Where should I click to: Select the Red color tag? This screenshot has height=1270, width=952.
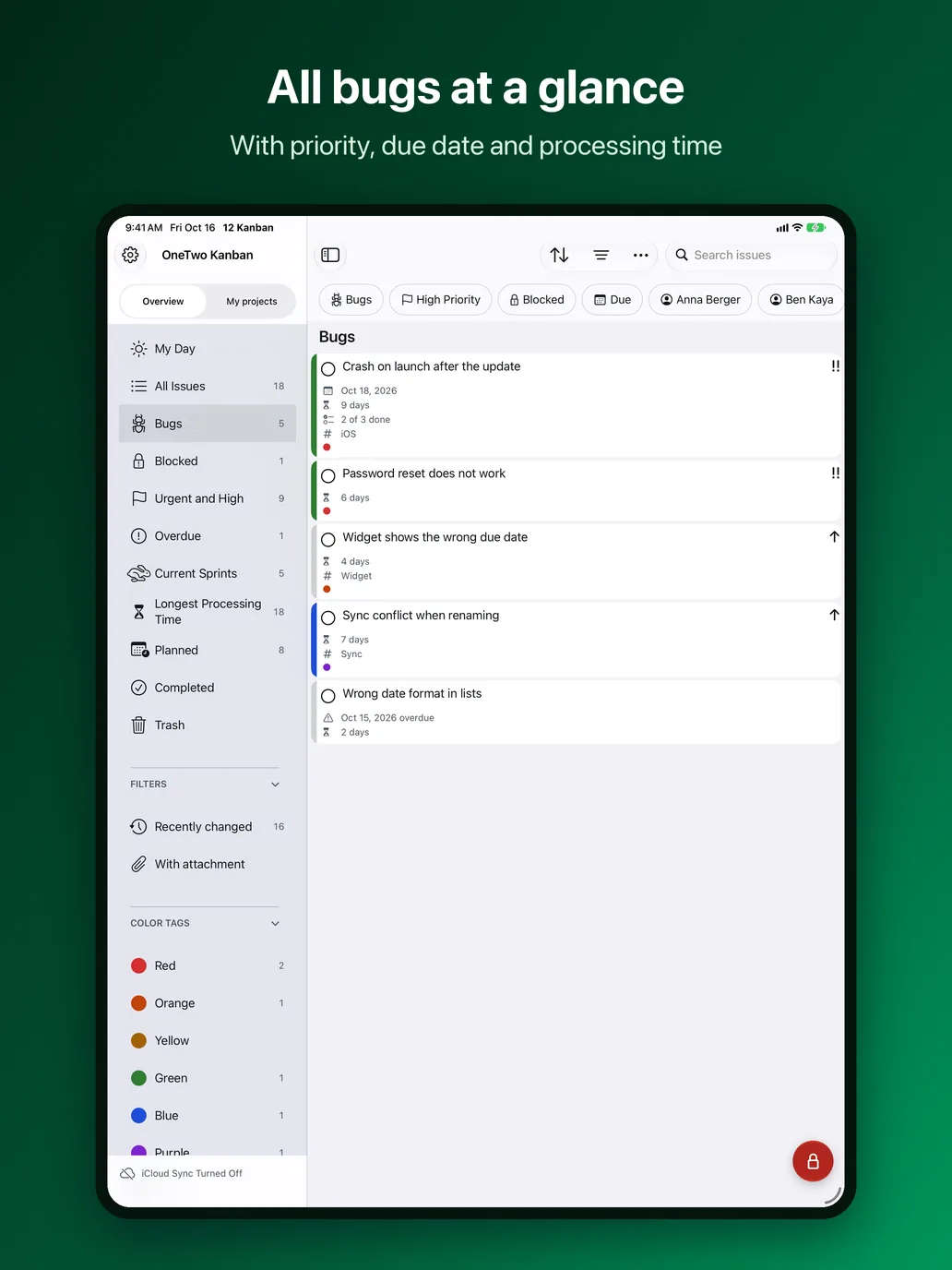click(208, 965)
